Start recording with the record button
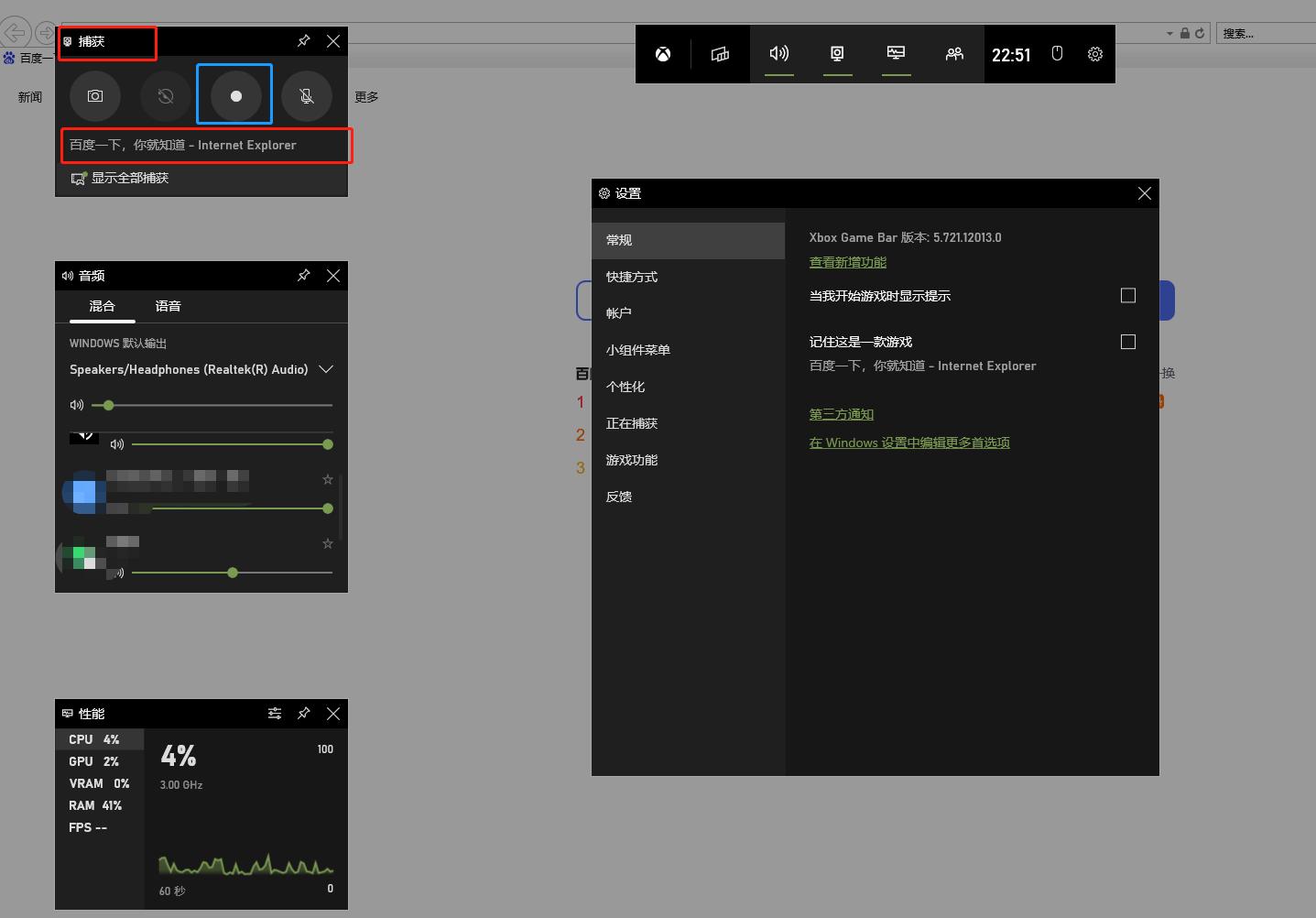Image resolution: width=1316 pixels, height=918 pixels. coord(235,95)
